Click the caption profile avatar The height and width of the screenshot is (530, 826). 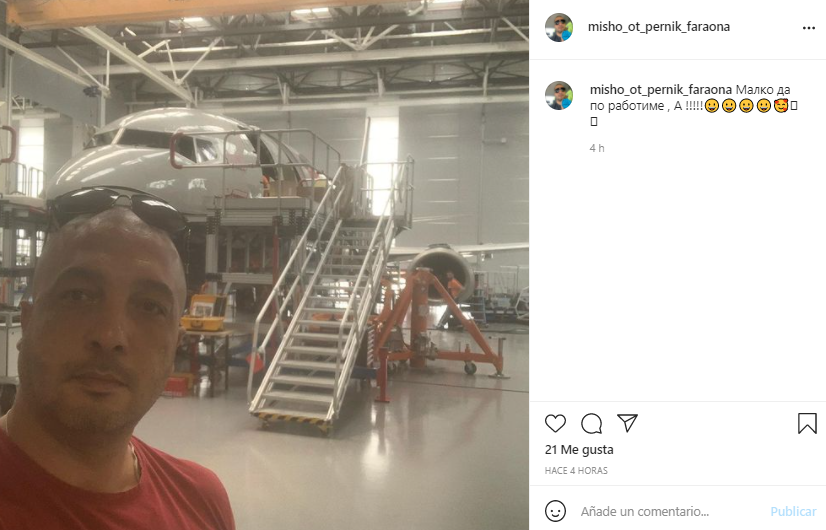(x=559, y=95)
